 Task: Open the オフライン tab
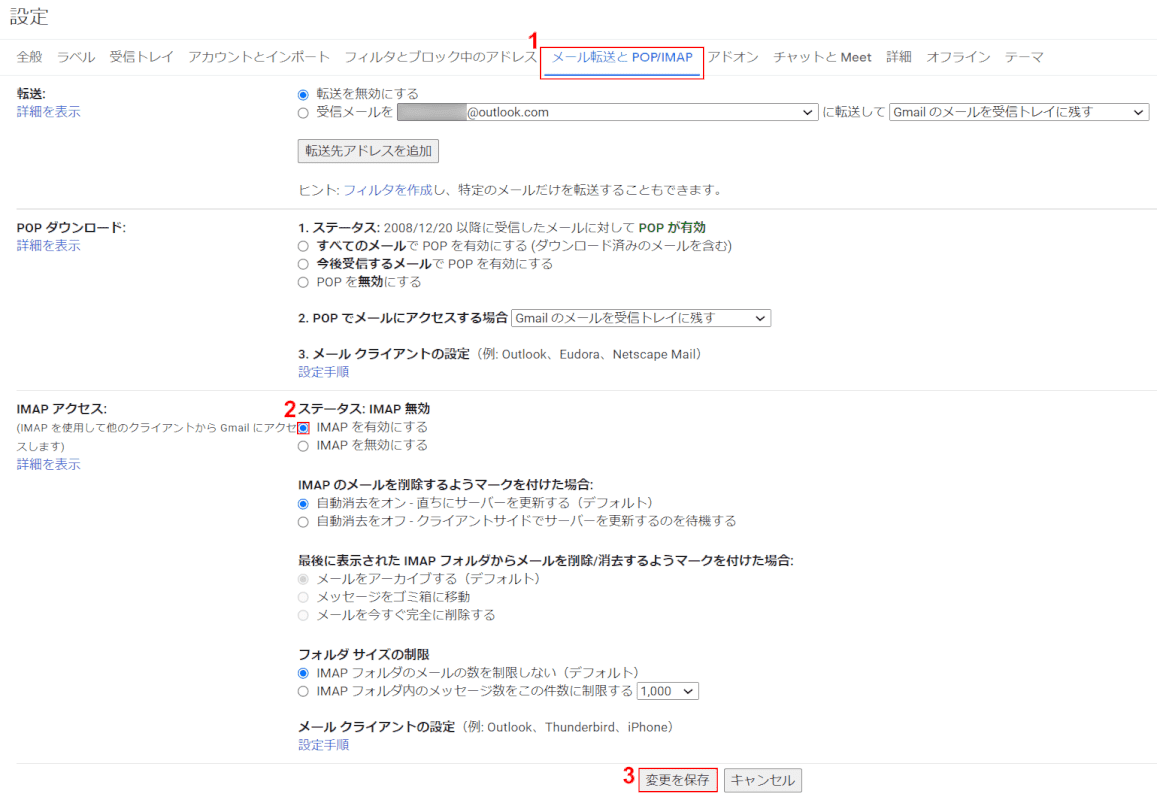tap(958, 57)
